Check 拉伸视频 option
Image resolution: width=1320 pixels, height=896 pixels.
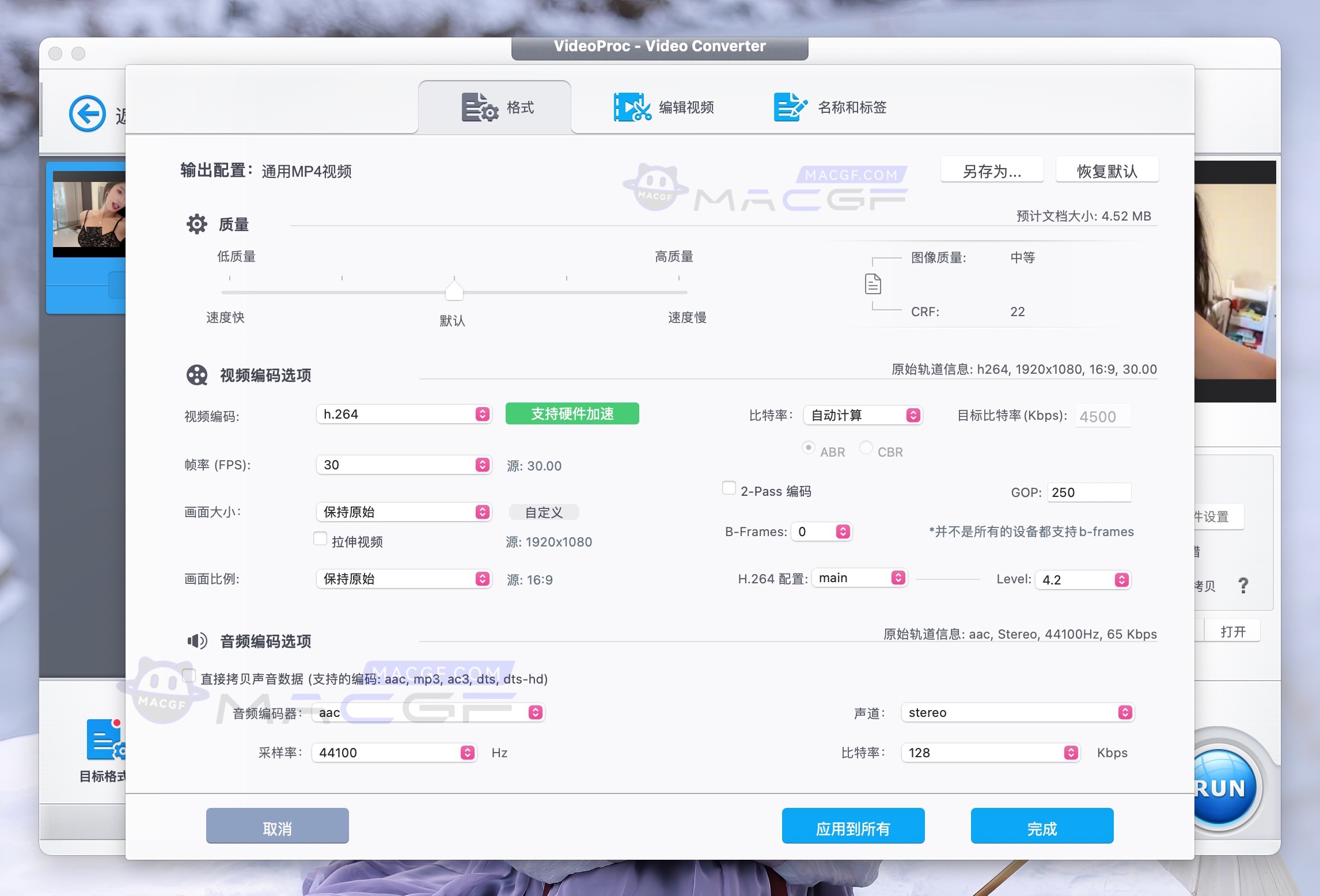321,538
